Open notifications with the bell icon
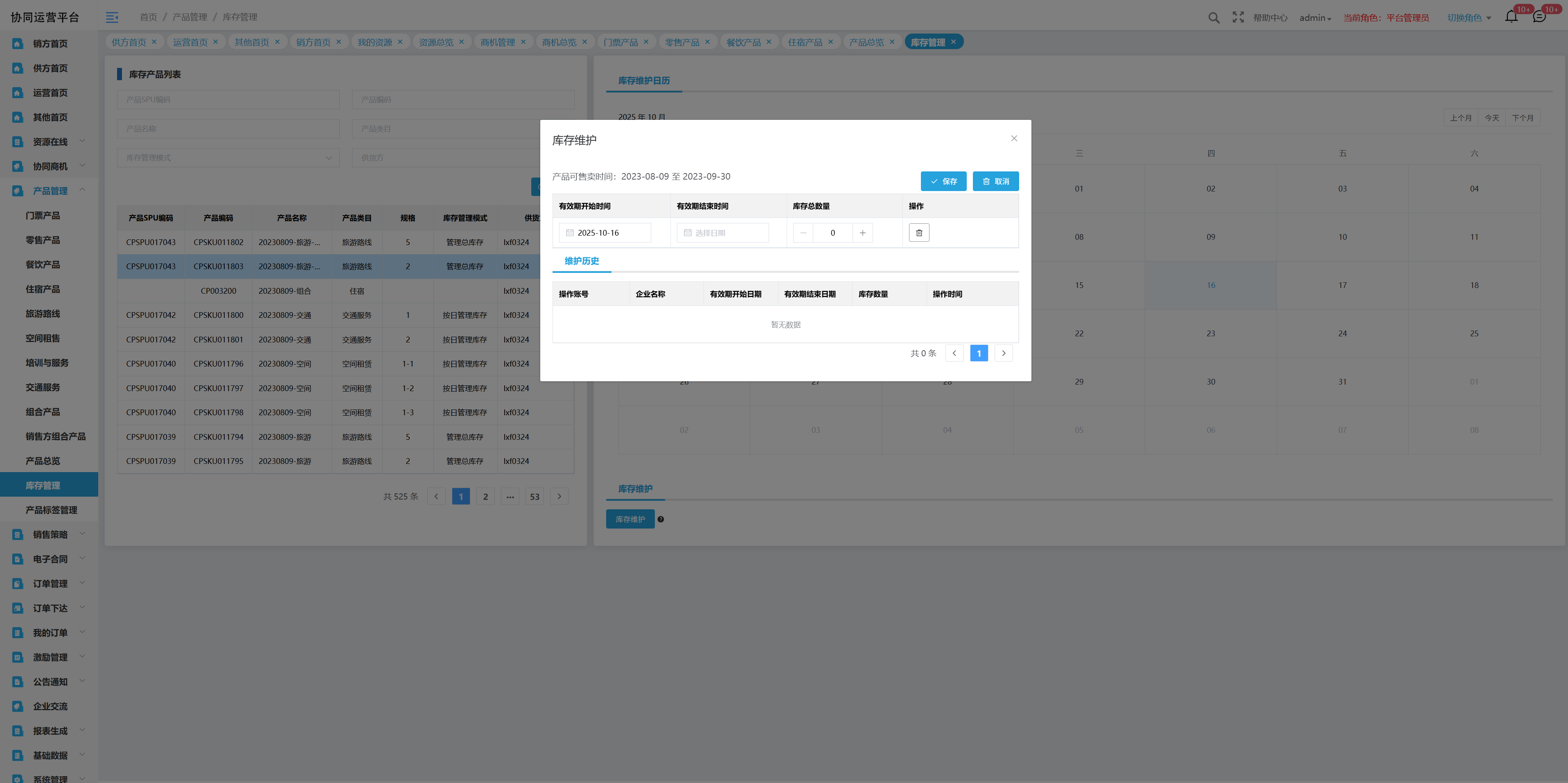 [1511, 17]
